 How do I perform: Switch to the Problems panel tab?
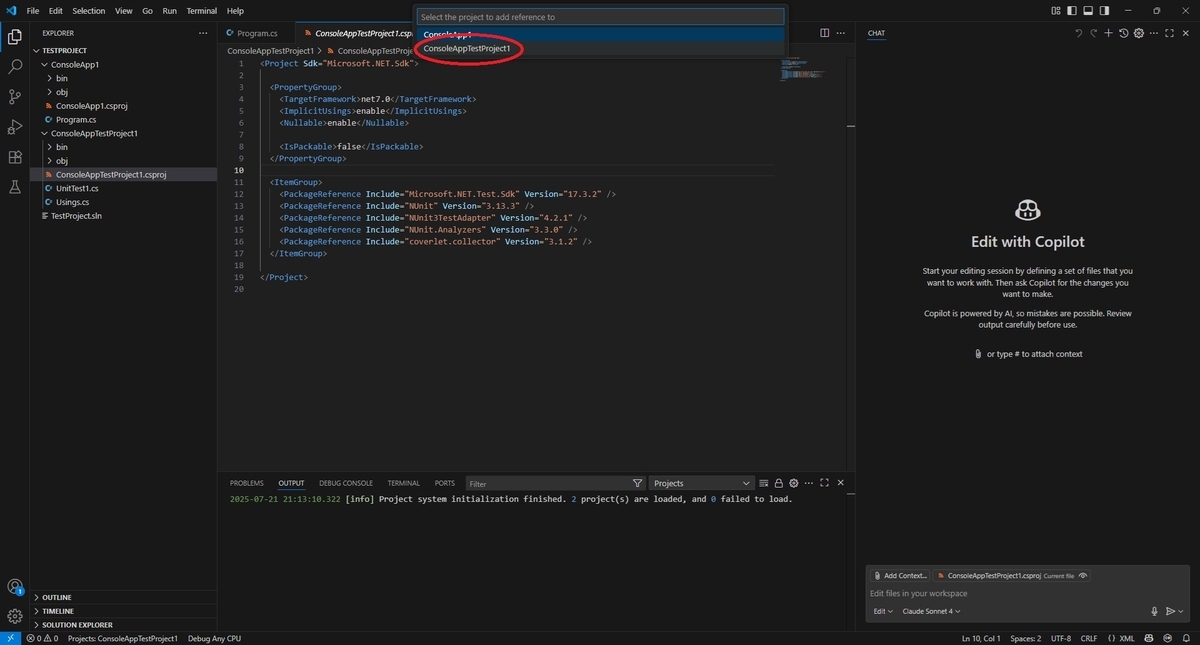pos(247,483)
